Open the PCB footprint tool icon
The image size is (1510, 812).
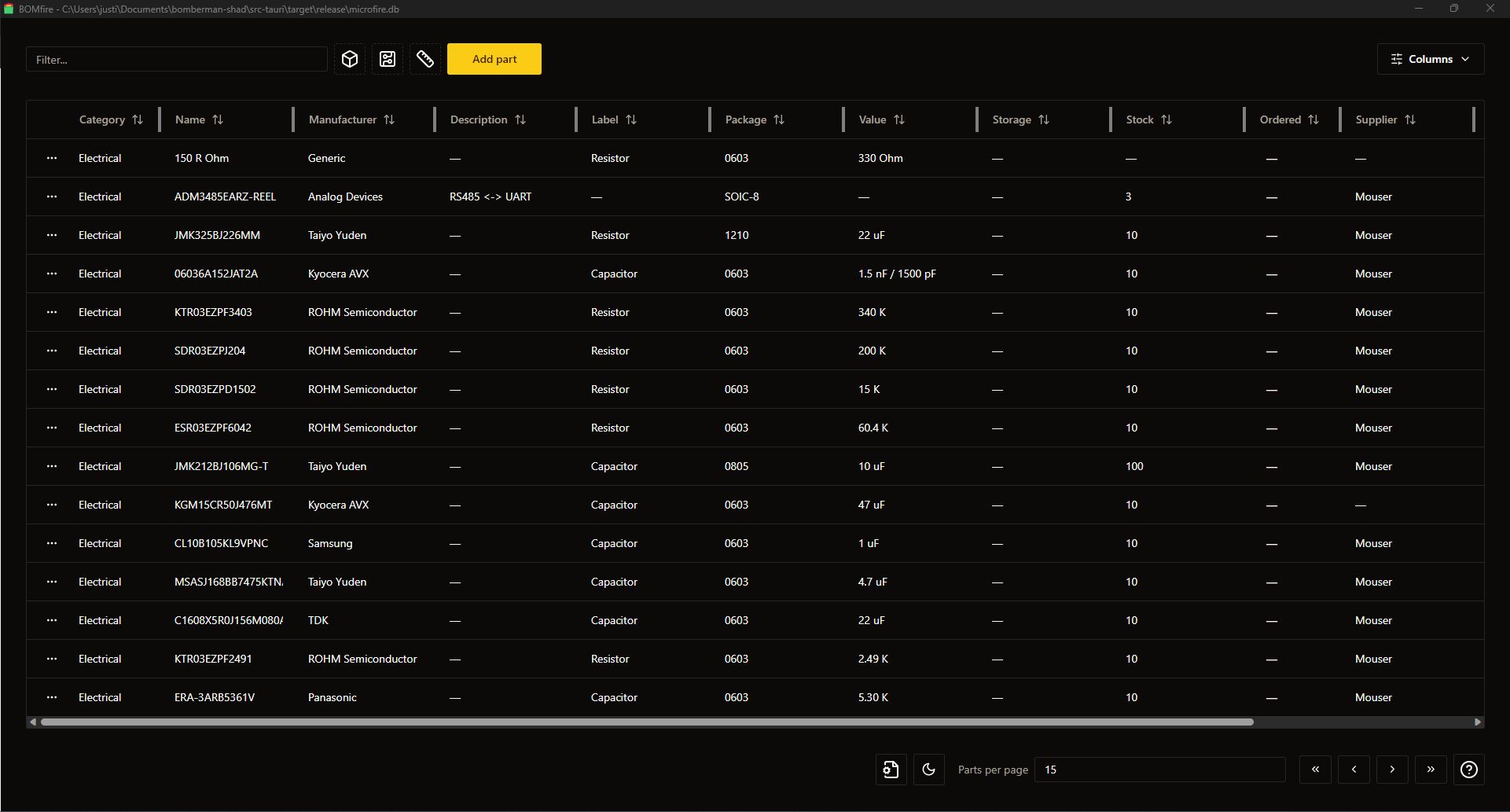(387, 59)
